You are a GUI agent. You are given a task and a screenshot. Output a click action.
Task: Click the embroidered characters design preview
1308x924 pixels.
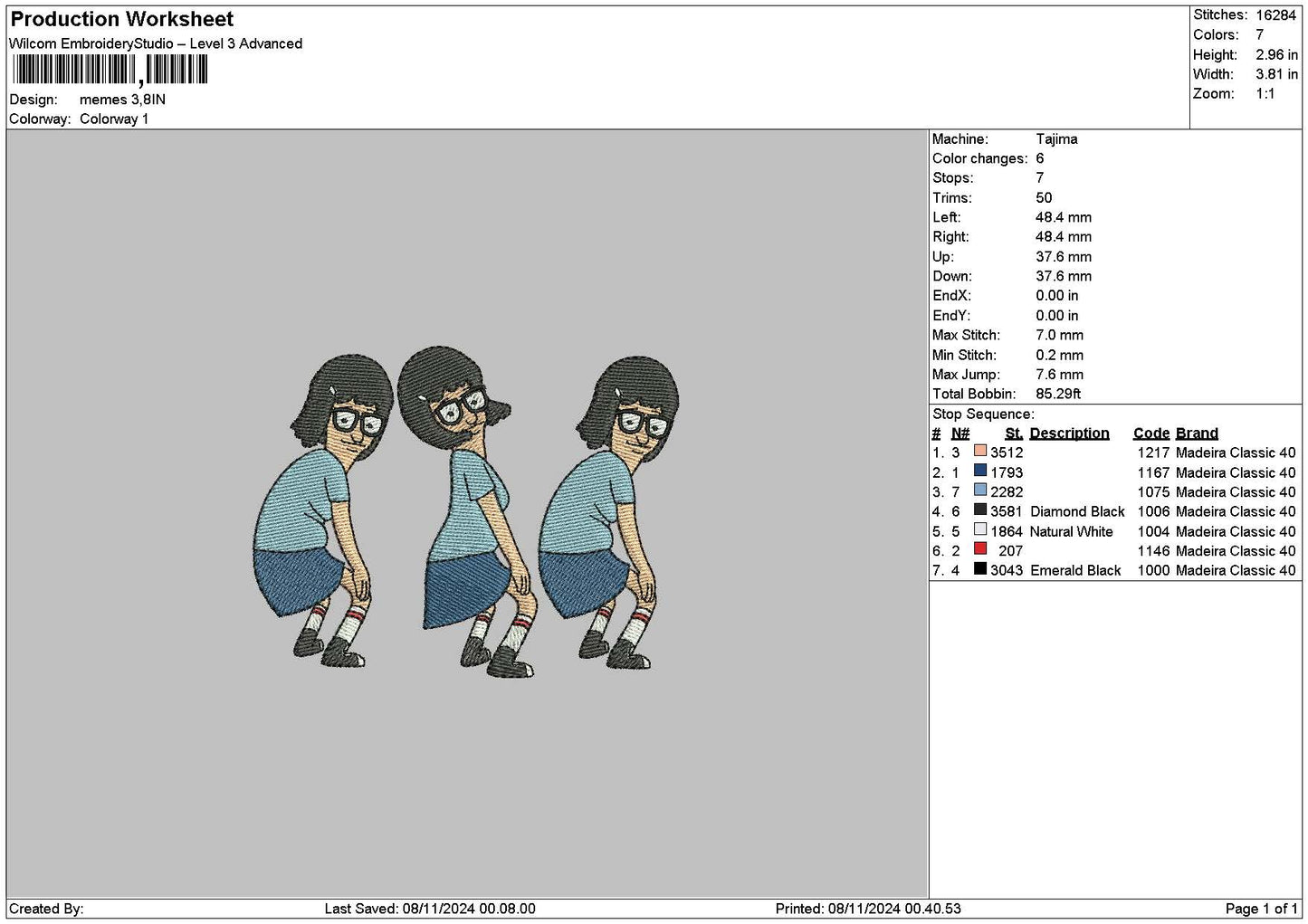coord(467,512)
